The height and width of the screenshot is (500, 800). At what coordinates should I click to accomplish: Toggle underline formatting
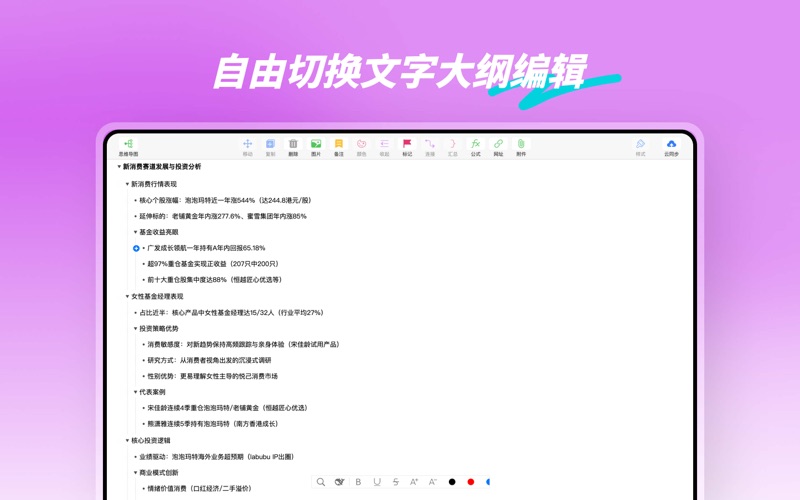click(x=377, y=482)
